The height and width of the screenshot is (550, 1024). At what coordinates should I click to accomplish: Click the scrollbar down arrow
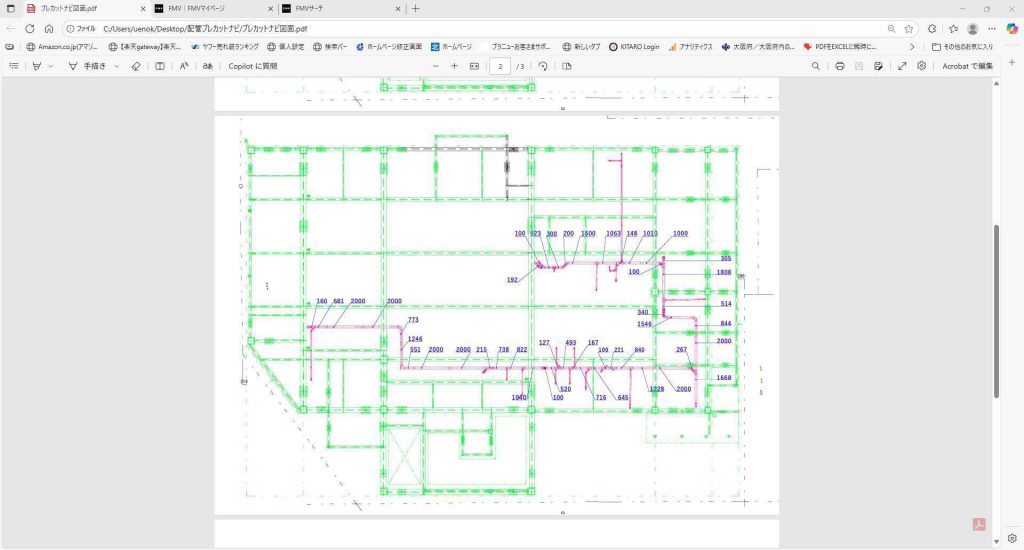click(x=996, y=542)
